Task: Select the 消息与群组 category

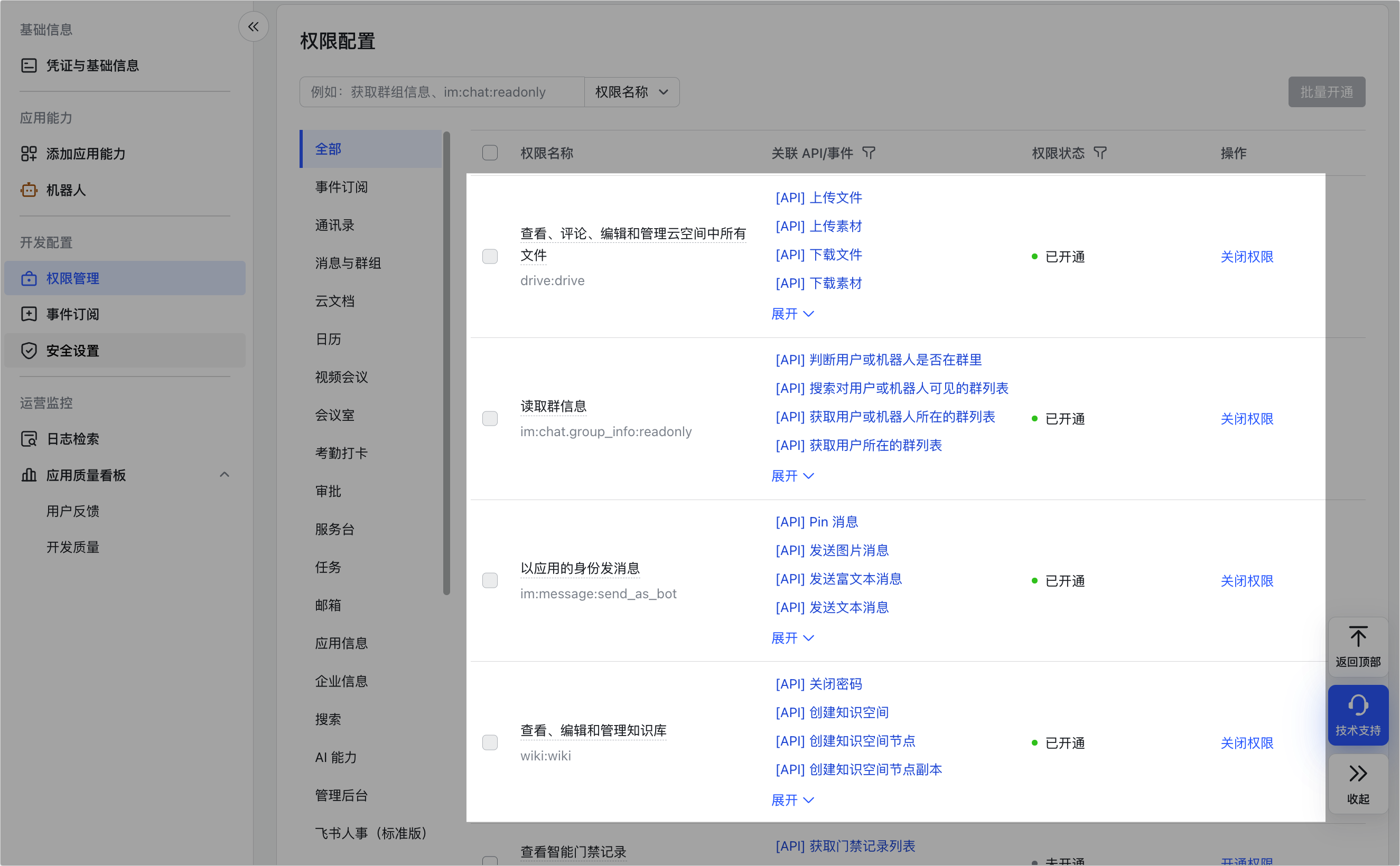Action: coord(347,263)
